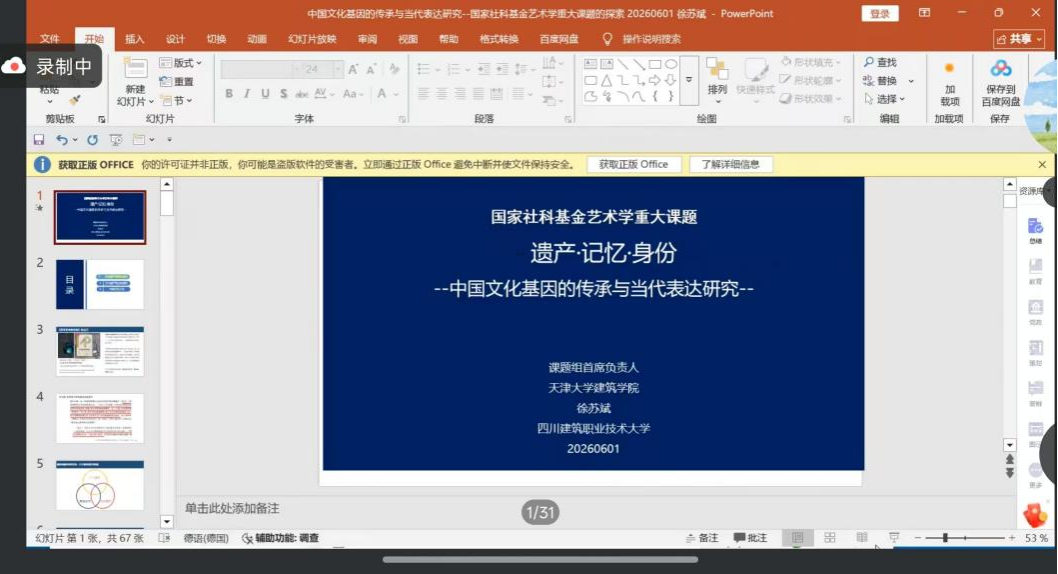Select the oval shape in shapes gallery

(671, 64)
